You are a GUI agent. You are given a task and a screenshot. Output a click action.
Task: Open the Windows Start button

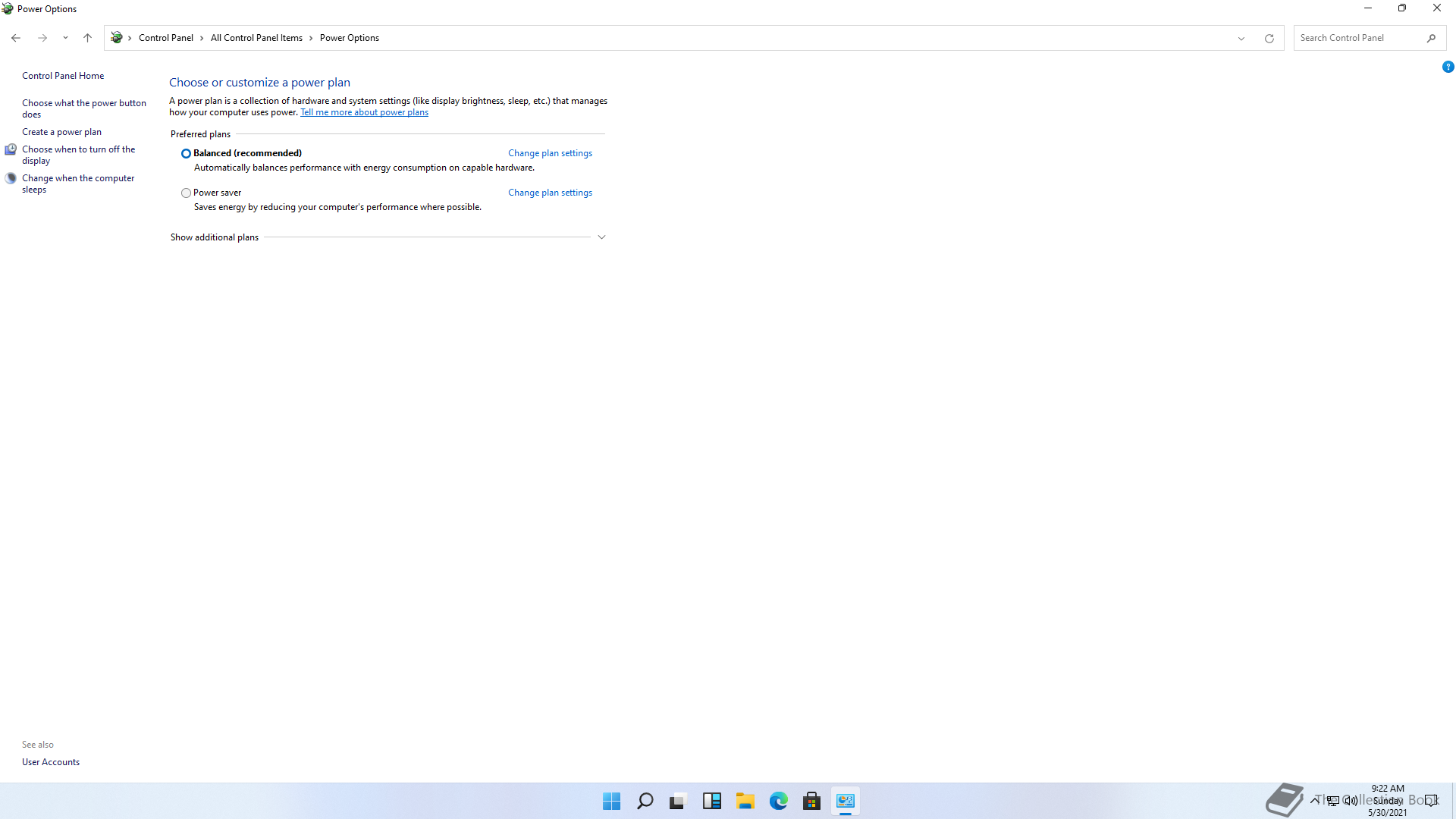(611, 801)
